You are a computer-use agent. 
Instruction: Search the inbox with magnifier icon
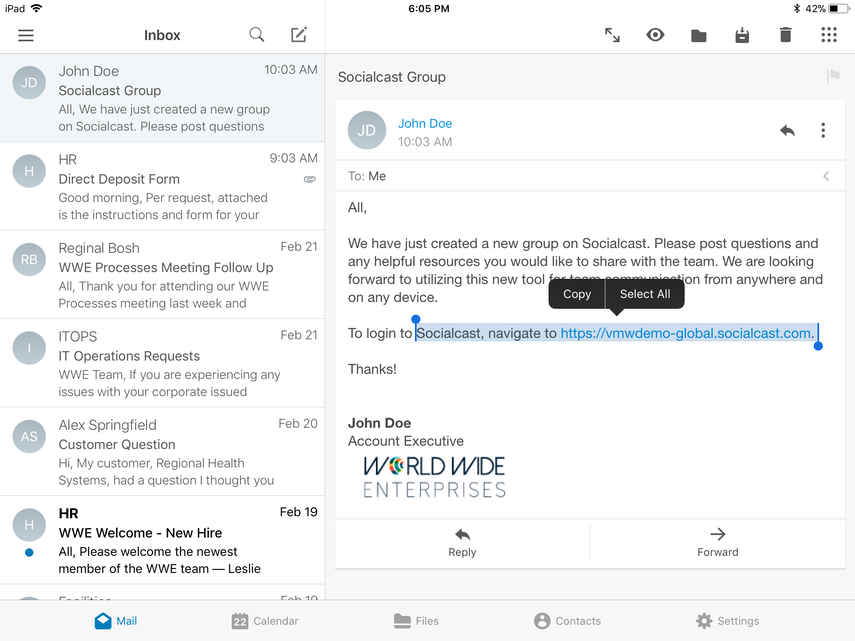(x=257, y=35)
